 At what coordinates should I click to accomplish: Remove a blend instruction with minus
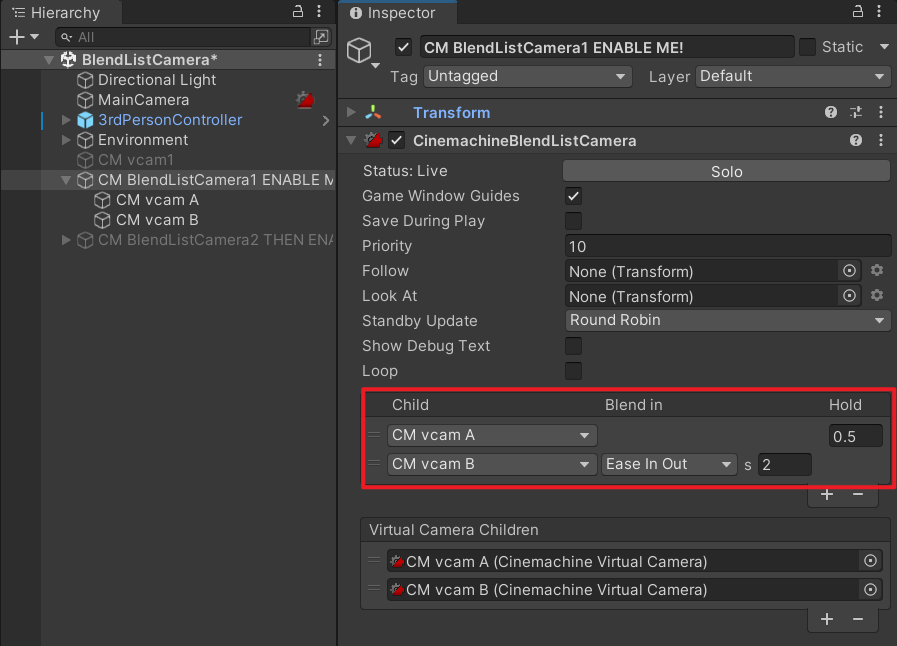tap(858, 494)
